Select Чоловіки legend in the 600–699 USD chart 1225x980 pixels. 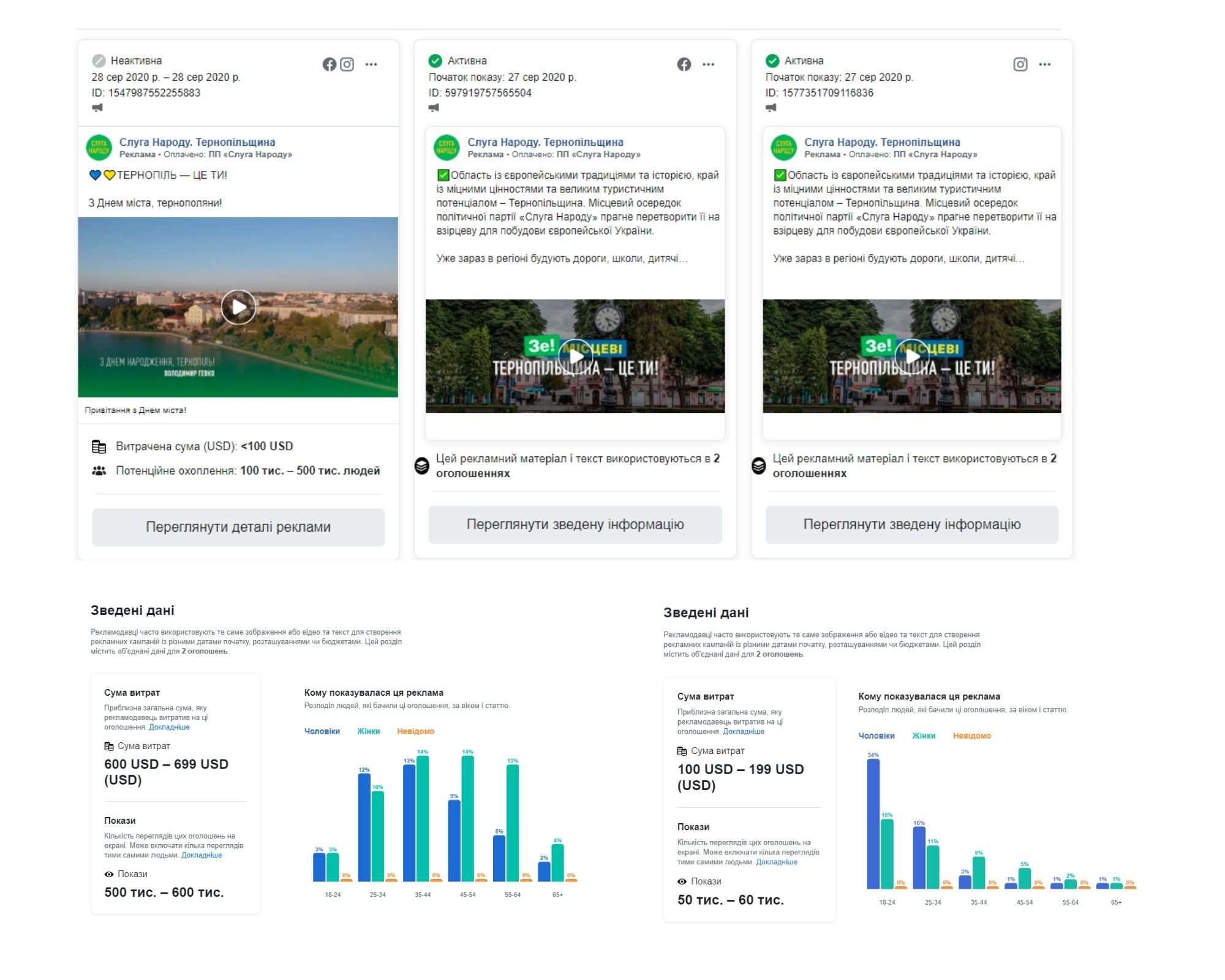click(x=322, y=731)
